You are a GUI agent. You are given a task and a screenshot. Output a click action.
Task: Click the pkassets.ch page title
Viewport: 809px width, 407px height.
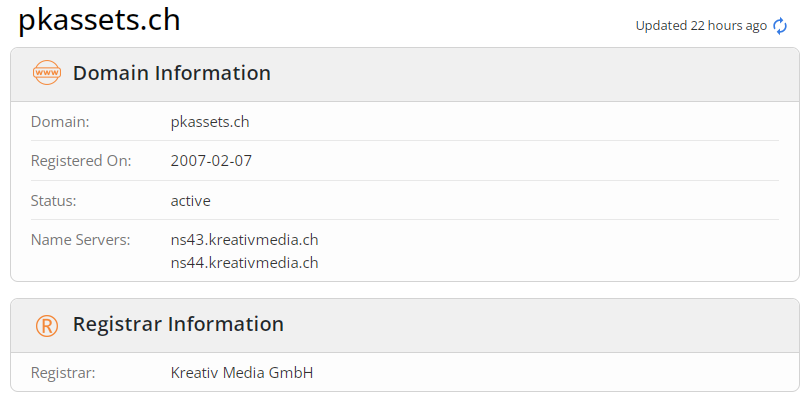coord(100,21)
